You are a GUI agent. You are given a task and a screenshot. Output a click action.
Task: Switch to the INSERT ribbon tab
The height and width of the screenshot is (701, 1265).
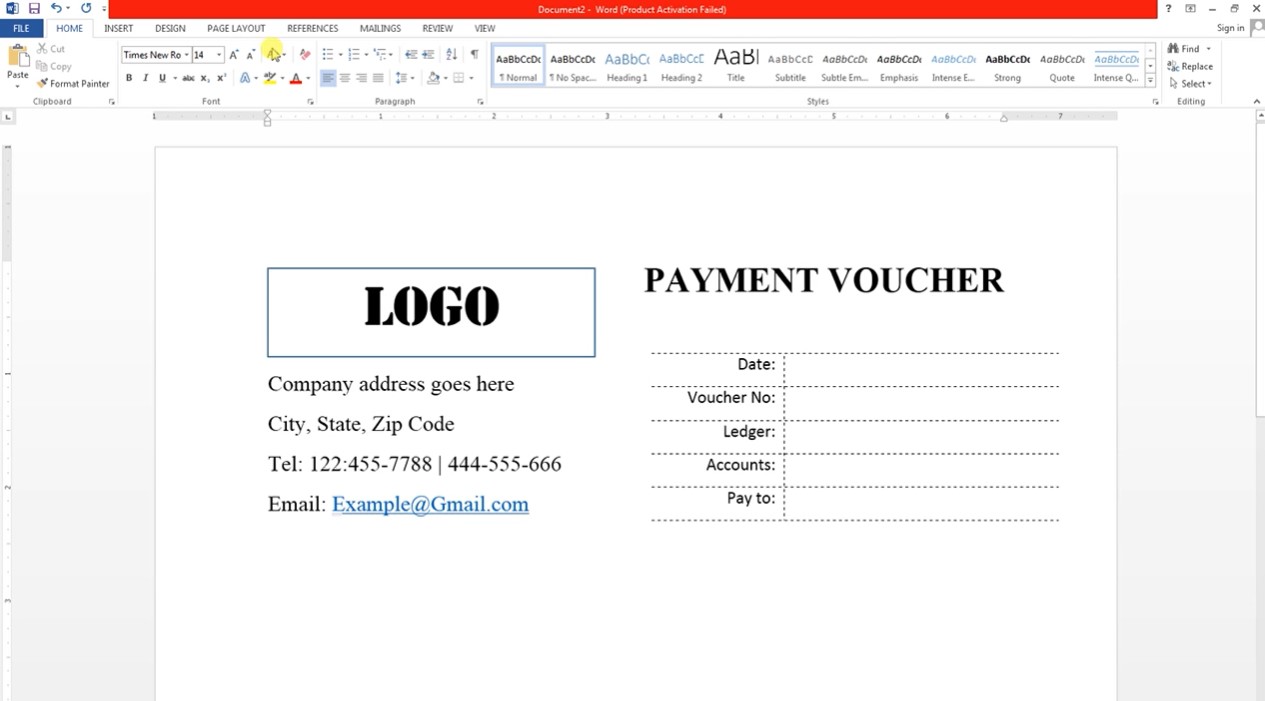pyautogui.click(x=118, y=28)
